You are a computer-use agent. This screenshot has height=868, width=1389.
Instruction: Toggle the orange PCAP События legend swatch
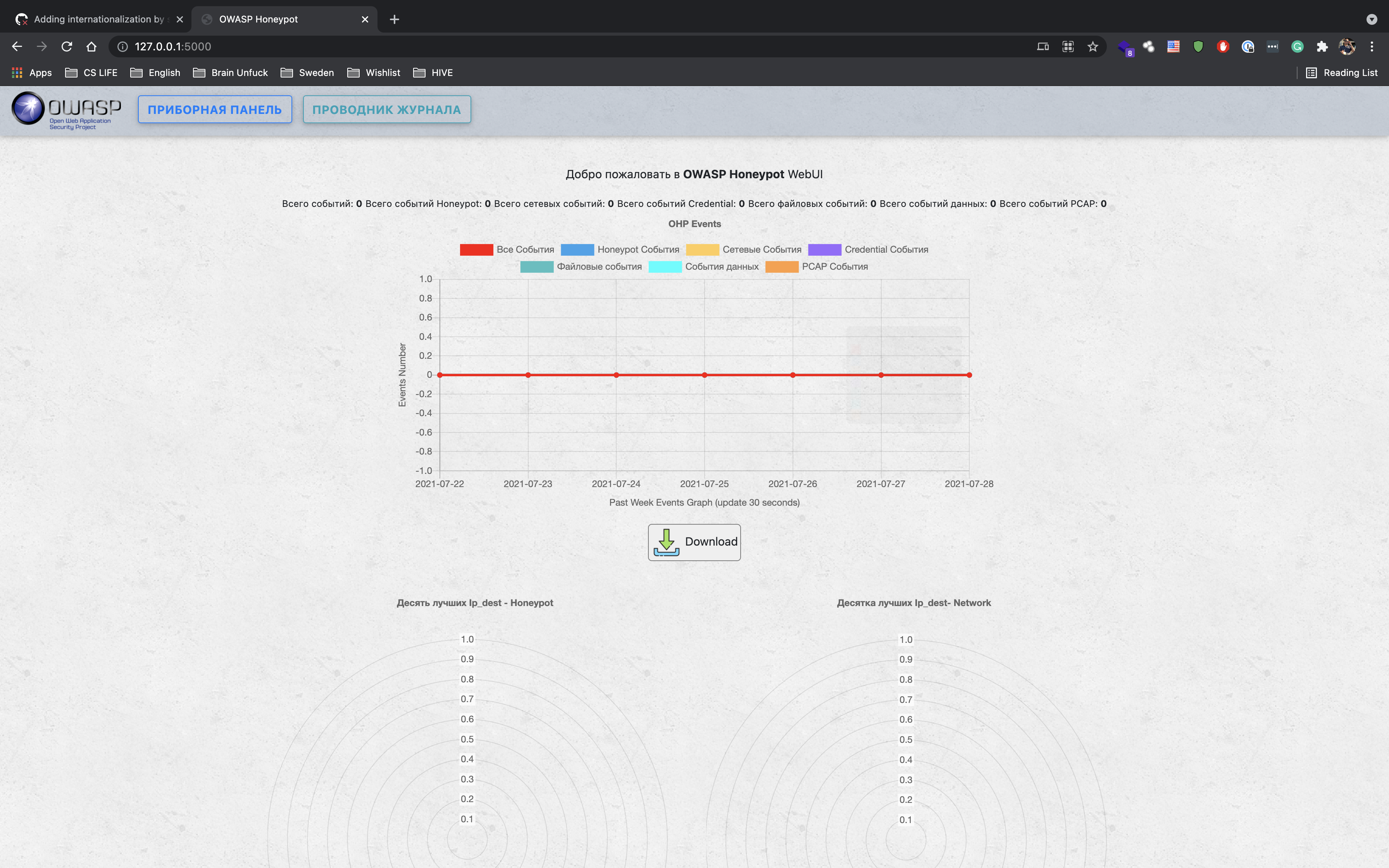click(x=782, y=267)
